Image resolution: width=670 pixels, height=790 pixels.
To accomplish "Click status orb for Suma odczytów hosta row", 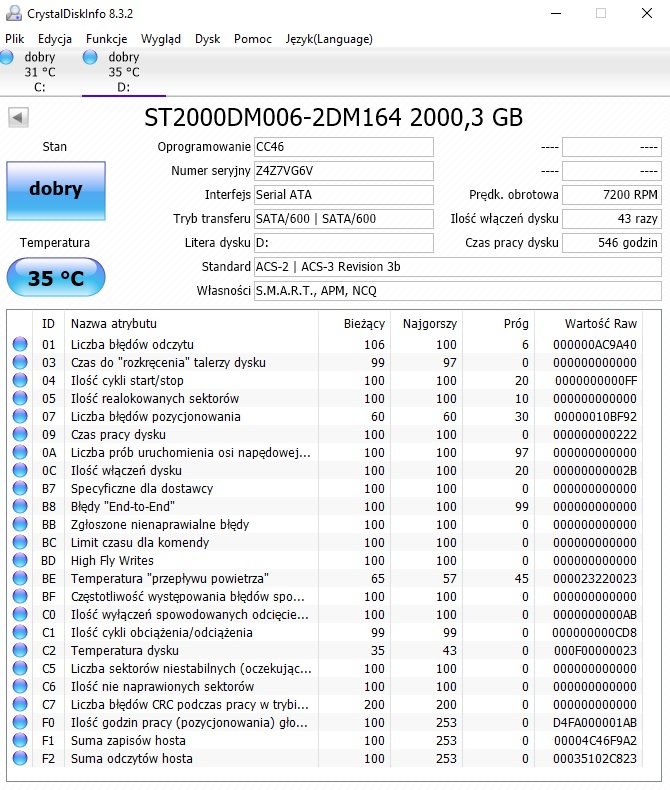I will pyautogui.click(x=20, y=758).
